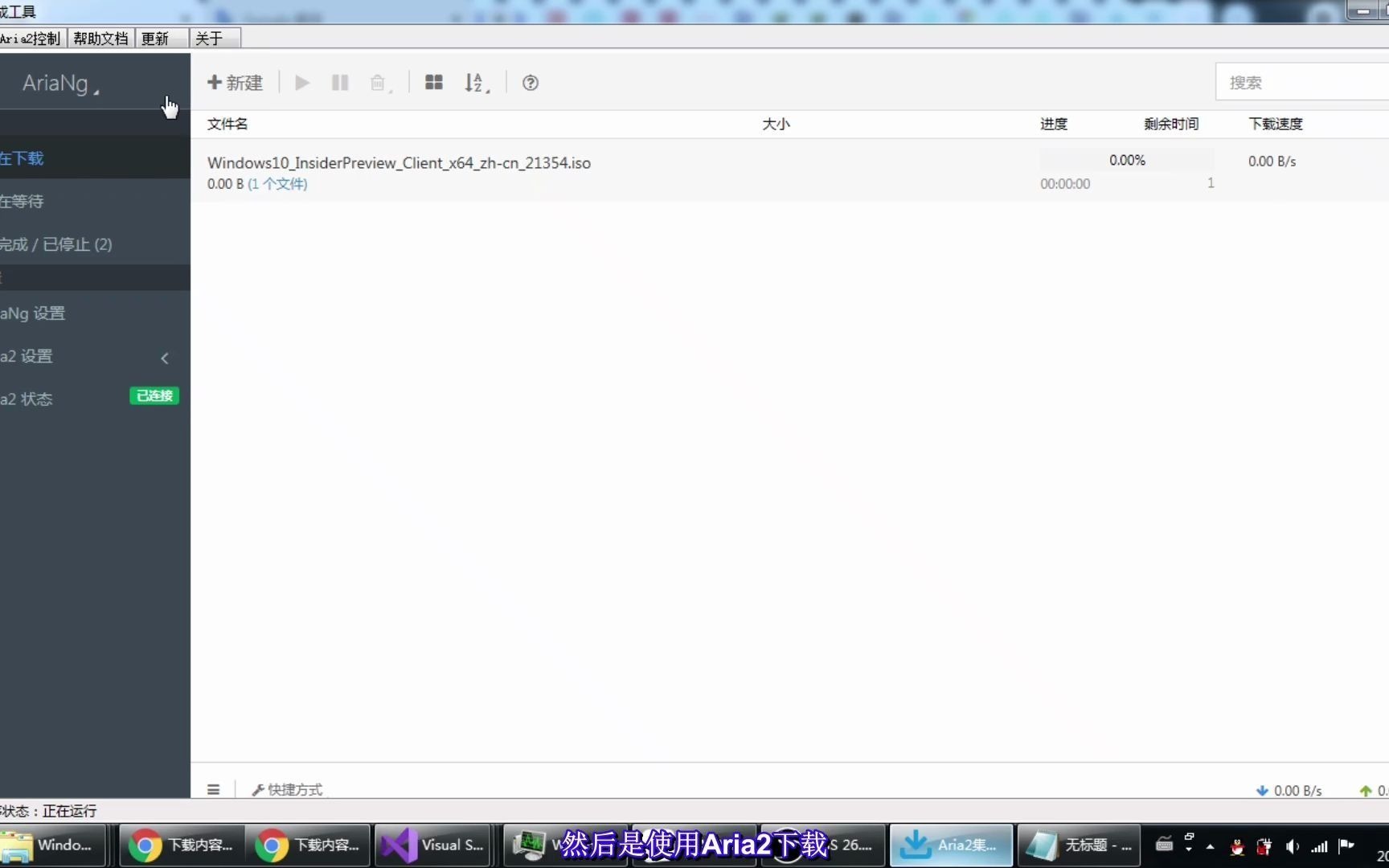The height and width of the screenshot is (868, 1389).
Task: Click the 文件名 column header
Action: tap(227, 124)
